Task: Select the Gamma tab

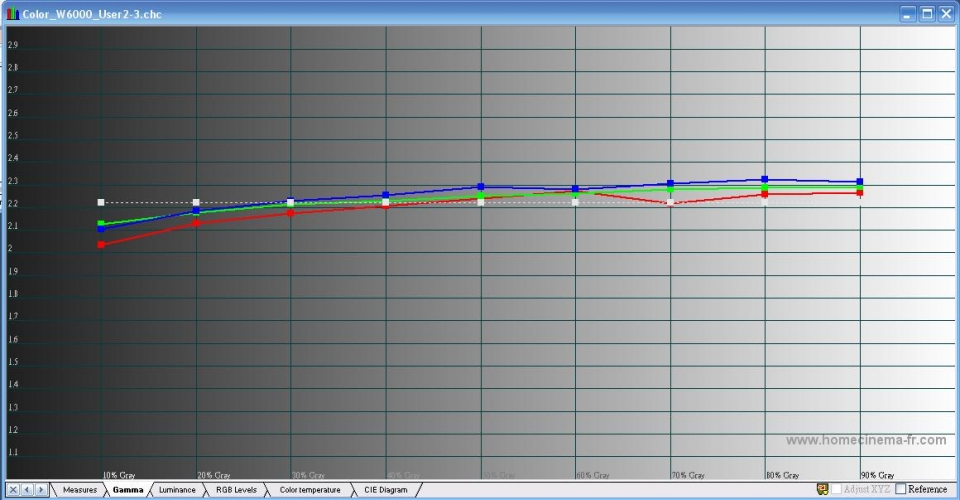Action: (x=127, y=490)
